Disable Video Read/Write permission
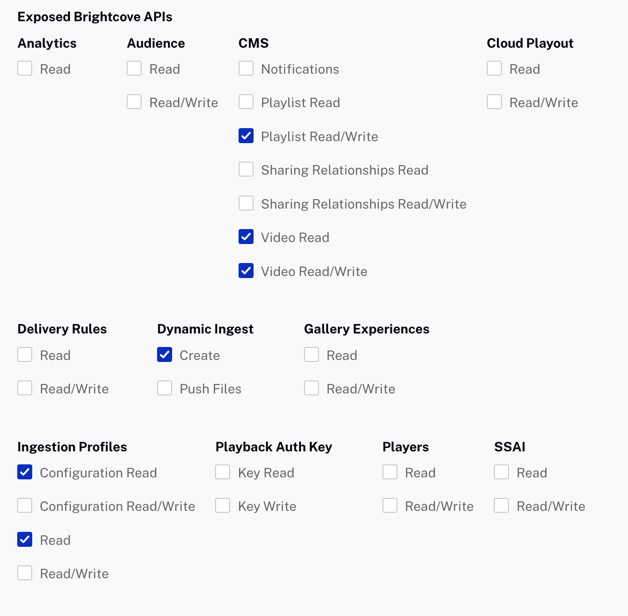This screenshot has height=616, width=628. tap(246, 271)
